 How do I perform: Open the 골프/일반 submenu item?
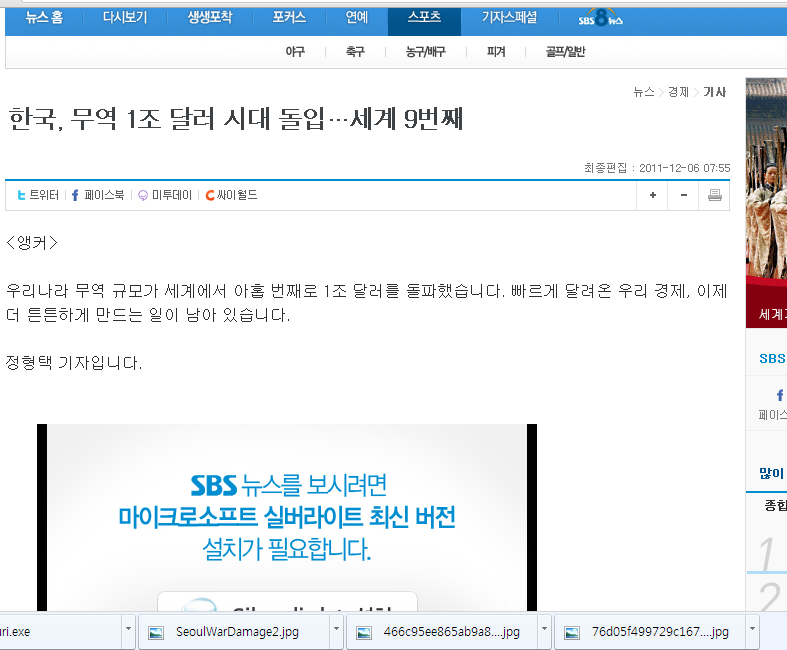click(565, 52)
